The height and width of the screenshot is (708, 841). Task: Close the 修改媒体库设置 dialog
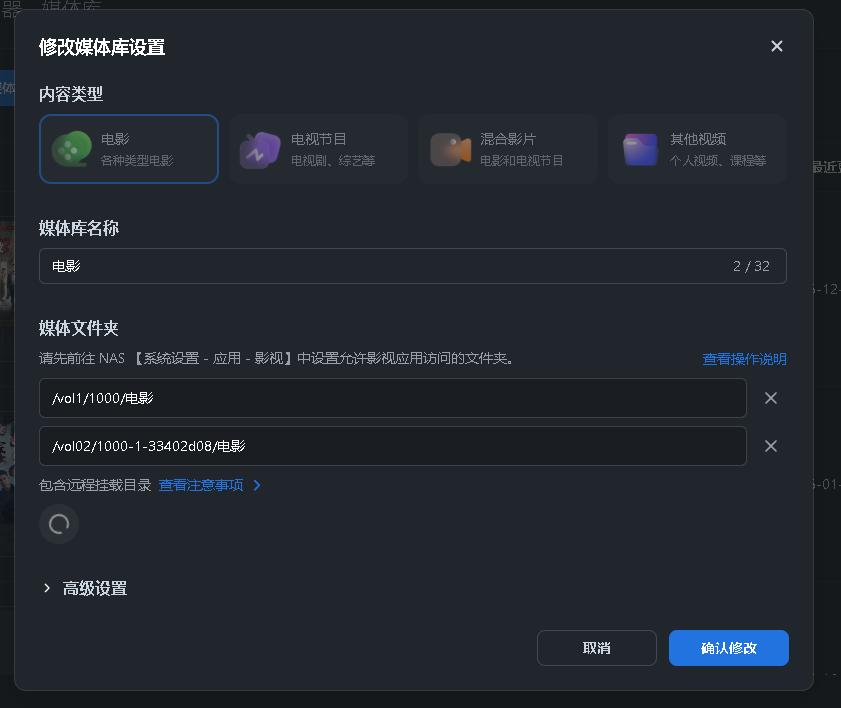[x=777, y=46]
